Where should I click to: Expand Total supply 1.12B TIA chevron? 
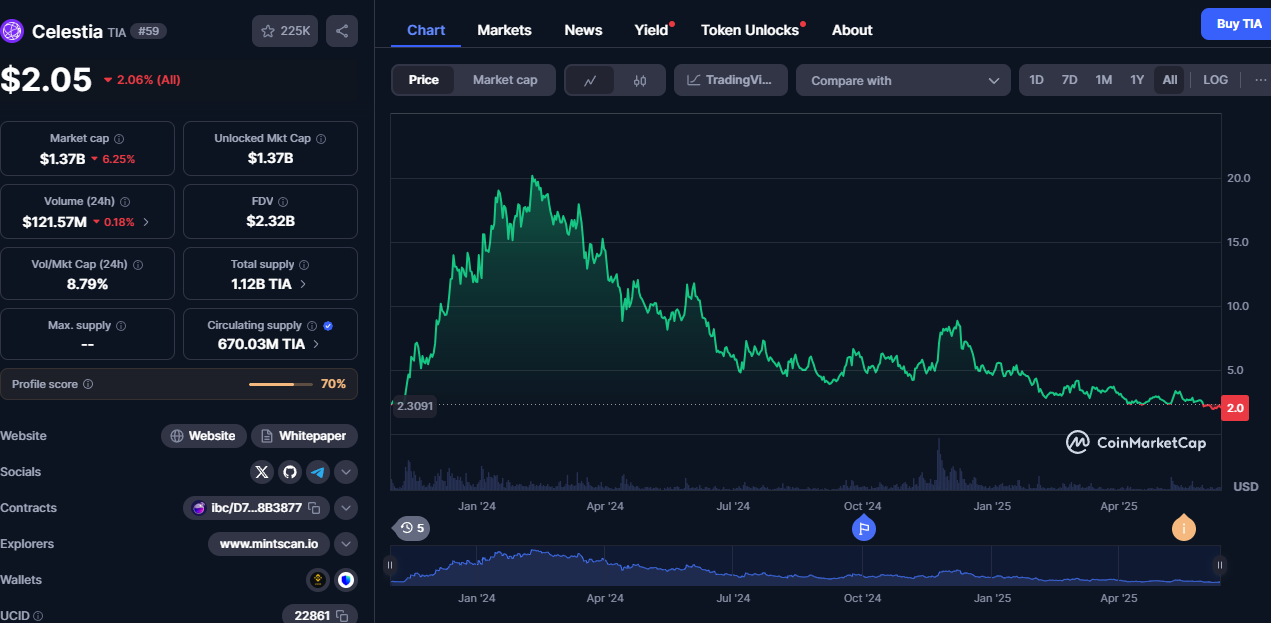[303, 284]
